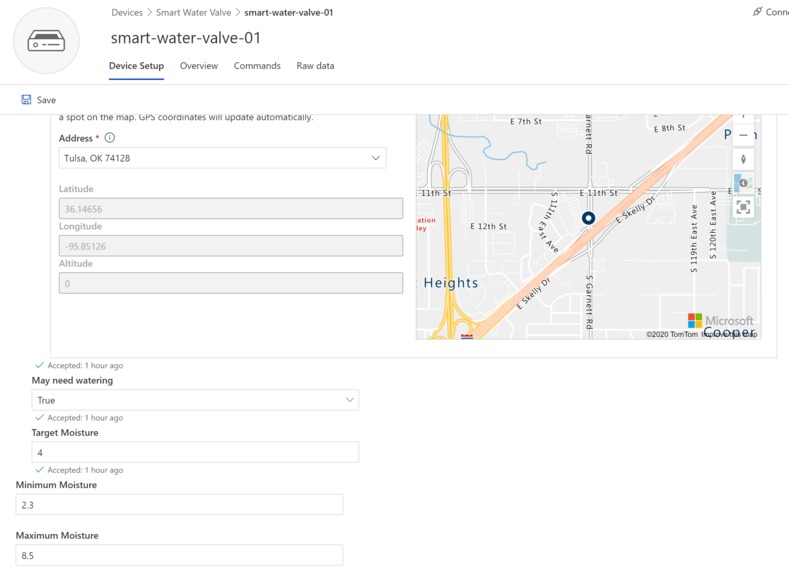Viewport: 789px width, 573px height.
Task: Click the 'Altitude' field label
Action: click(75, 263)
